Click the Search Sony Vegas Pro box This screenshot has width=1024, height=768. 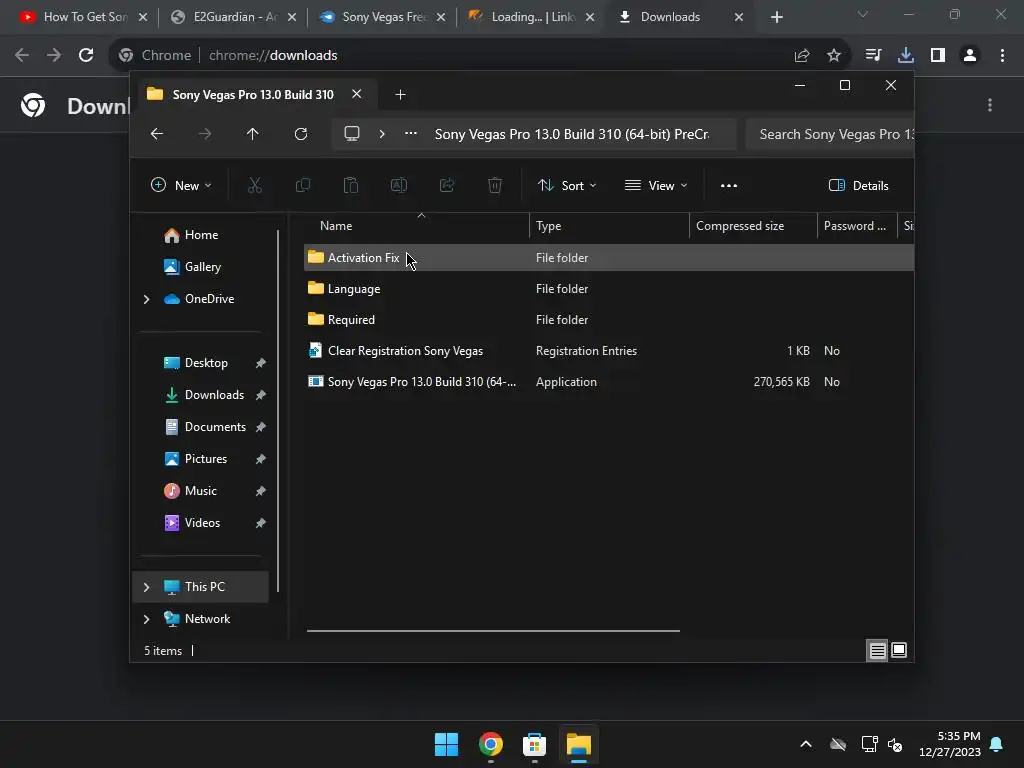831,134
